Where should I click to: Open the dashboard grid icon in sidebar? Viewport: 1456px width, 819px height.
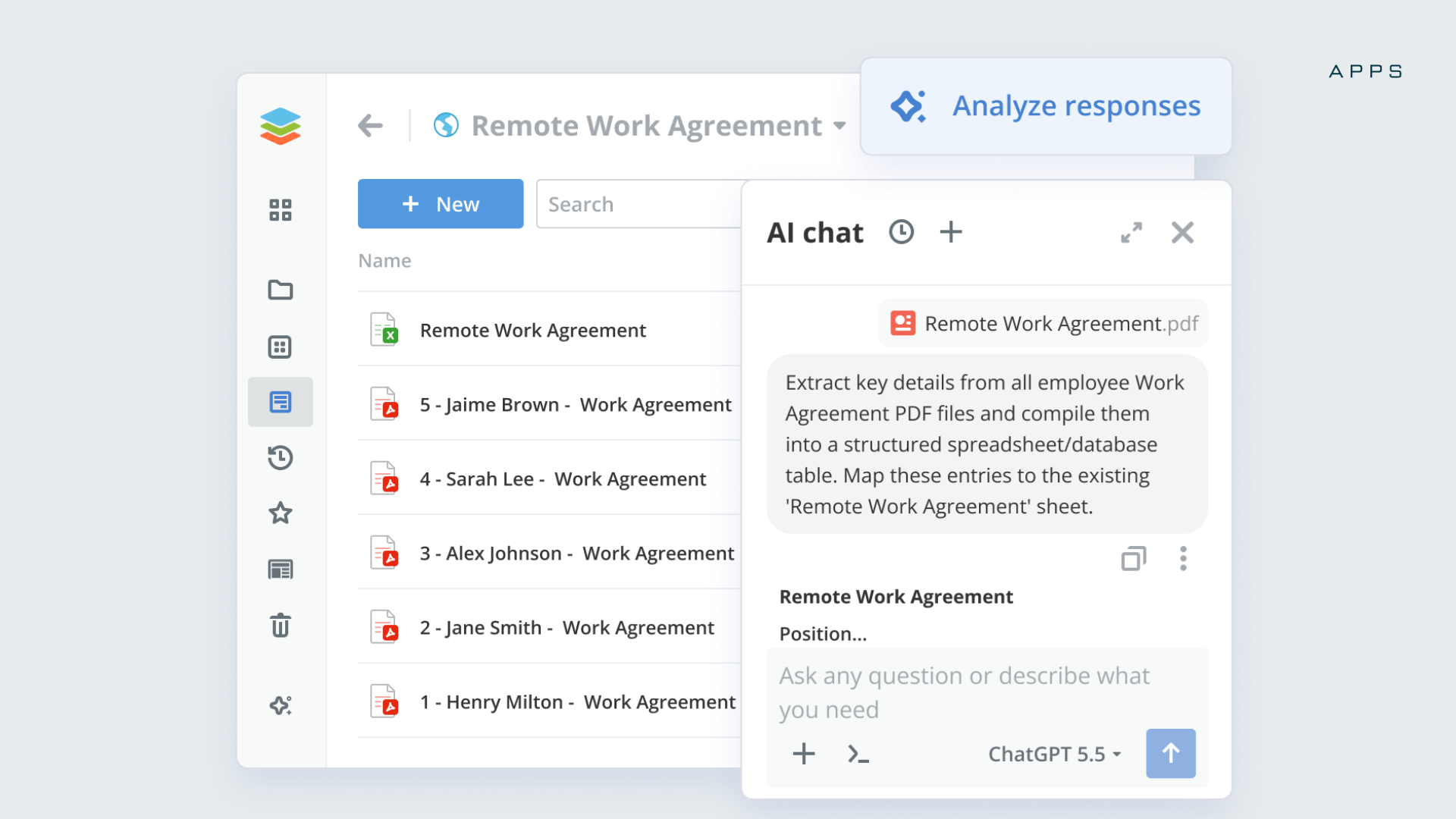(280, 210)
